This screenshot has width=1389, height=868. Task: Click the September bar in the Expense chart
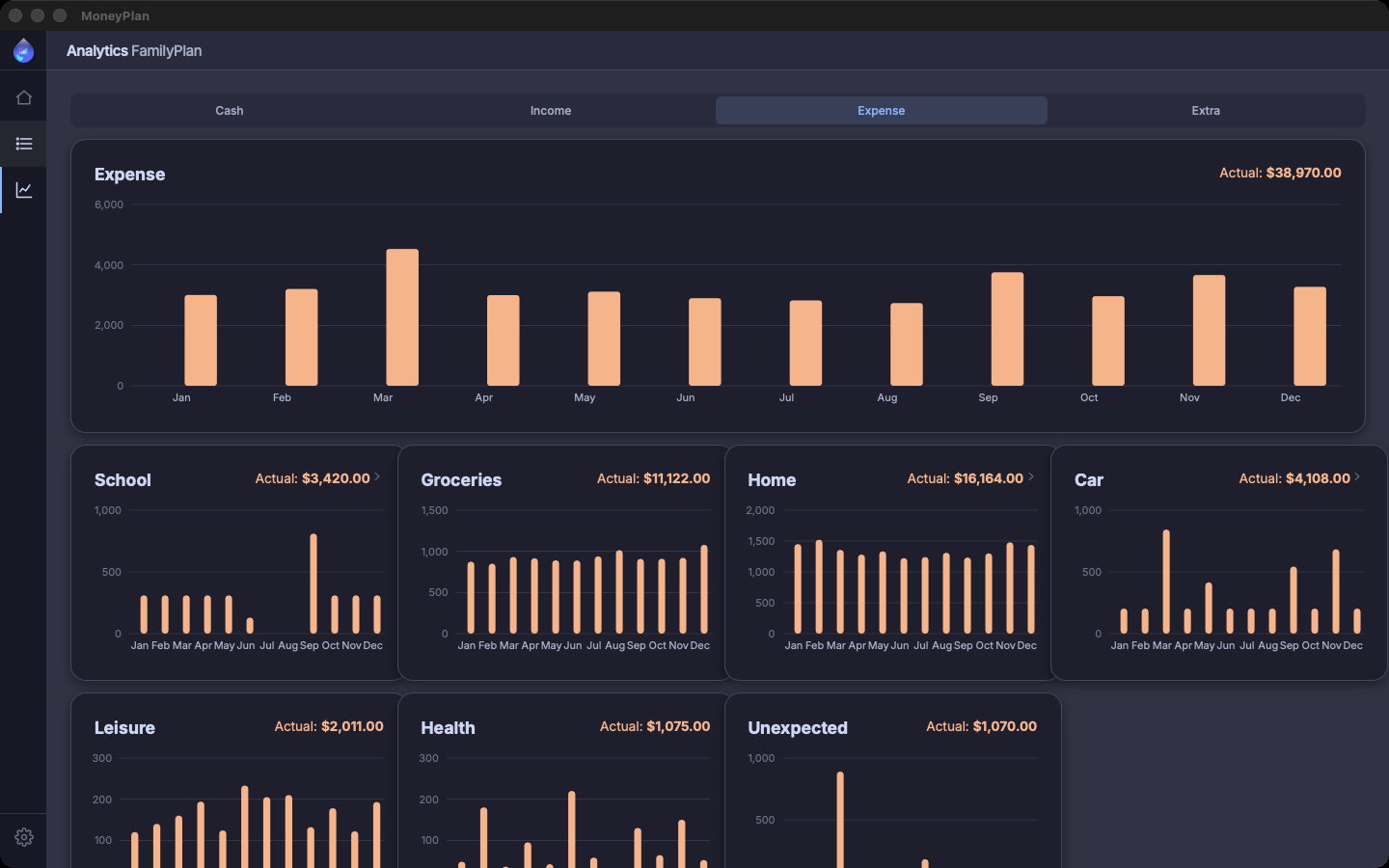[1007, 329]
